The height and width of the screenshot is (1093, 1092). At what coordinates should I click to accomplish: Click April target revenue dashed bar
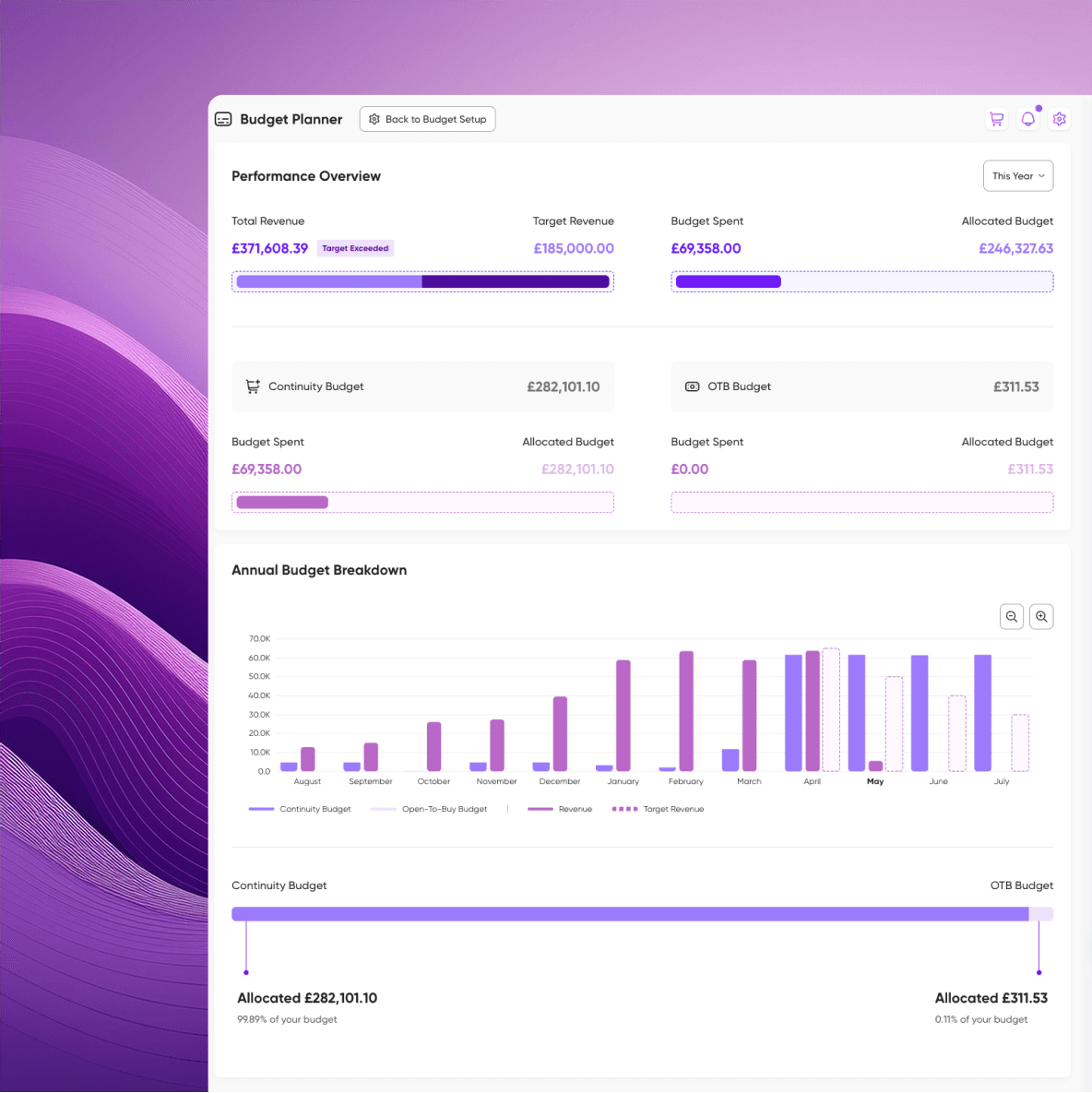click(831, 709)
